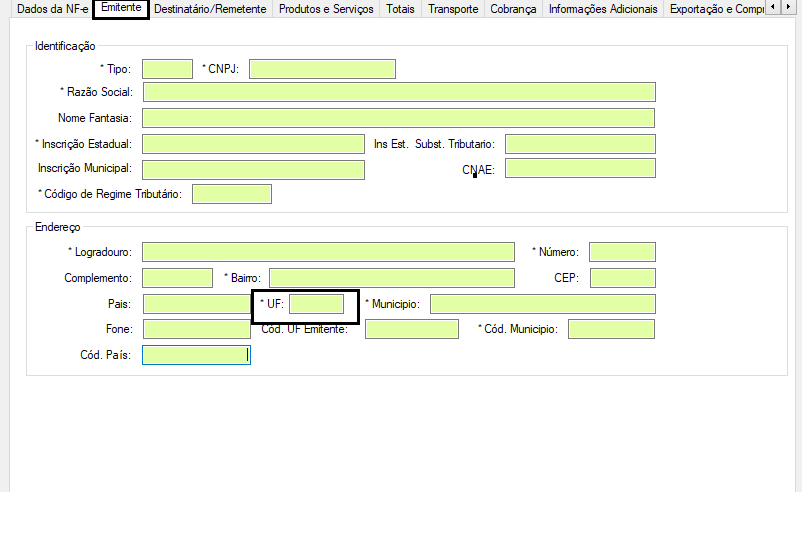Go to Produtos e Serviços tab
Screen dimensions: 802x535
326,9
